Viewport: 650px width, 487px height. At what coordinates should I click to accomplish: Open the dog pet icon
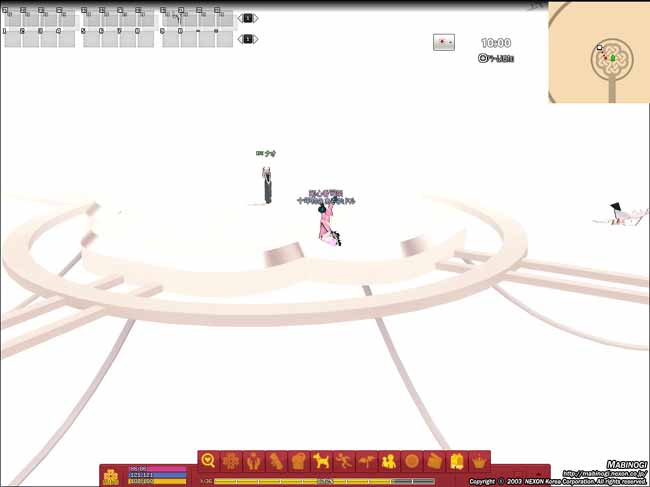coord(321,461)
